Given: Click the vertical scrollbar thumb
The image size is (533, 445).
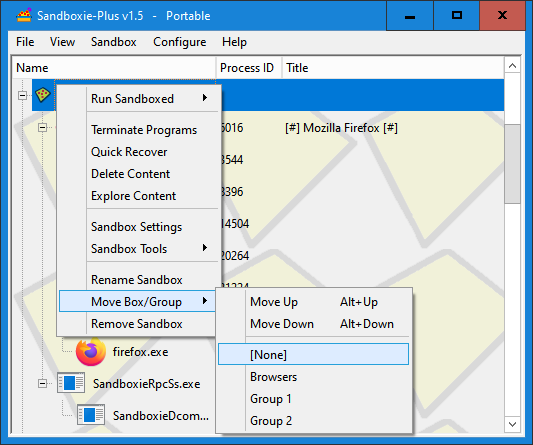Looking at the screenshot, I should click(x=513, y=164).
